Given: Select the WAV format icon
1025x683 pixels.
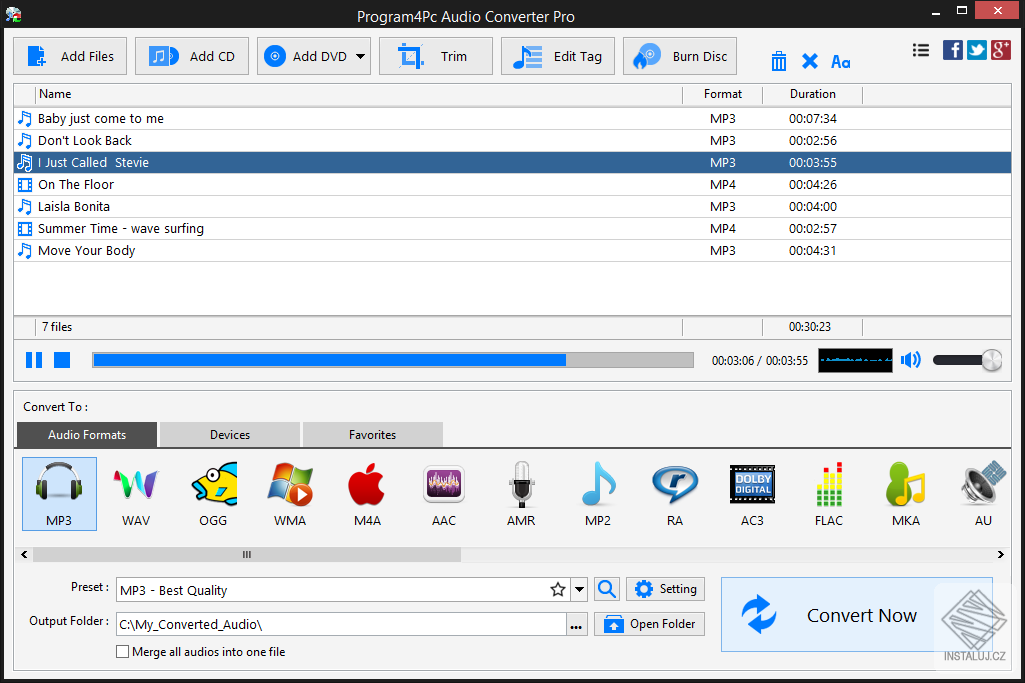Looking at the screenshot, I should (135, 493).
